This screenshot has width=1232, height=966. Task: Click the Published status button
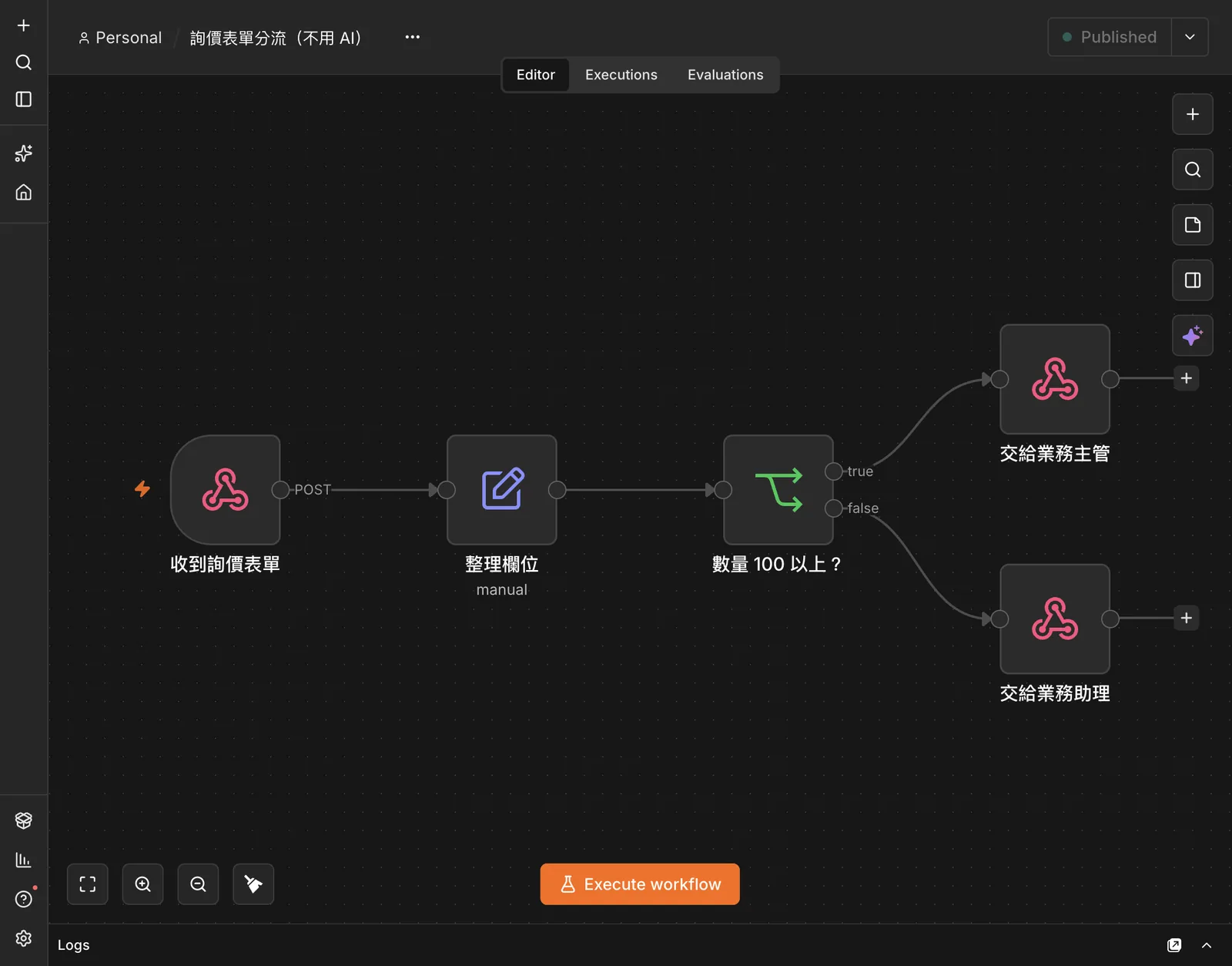pos(1110,37)
